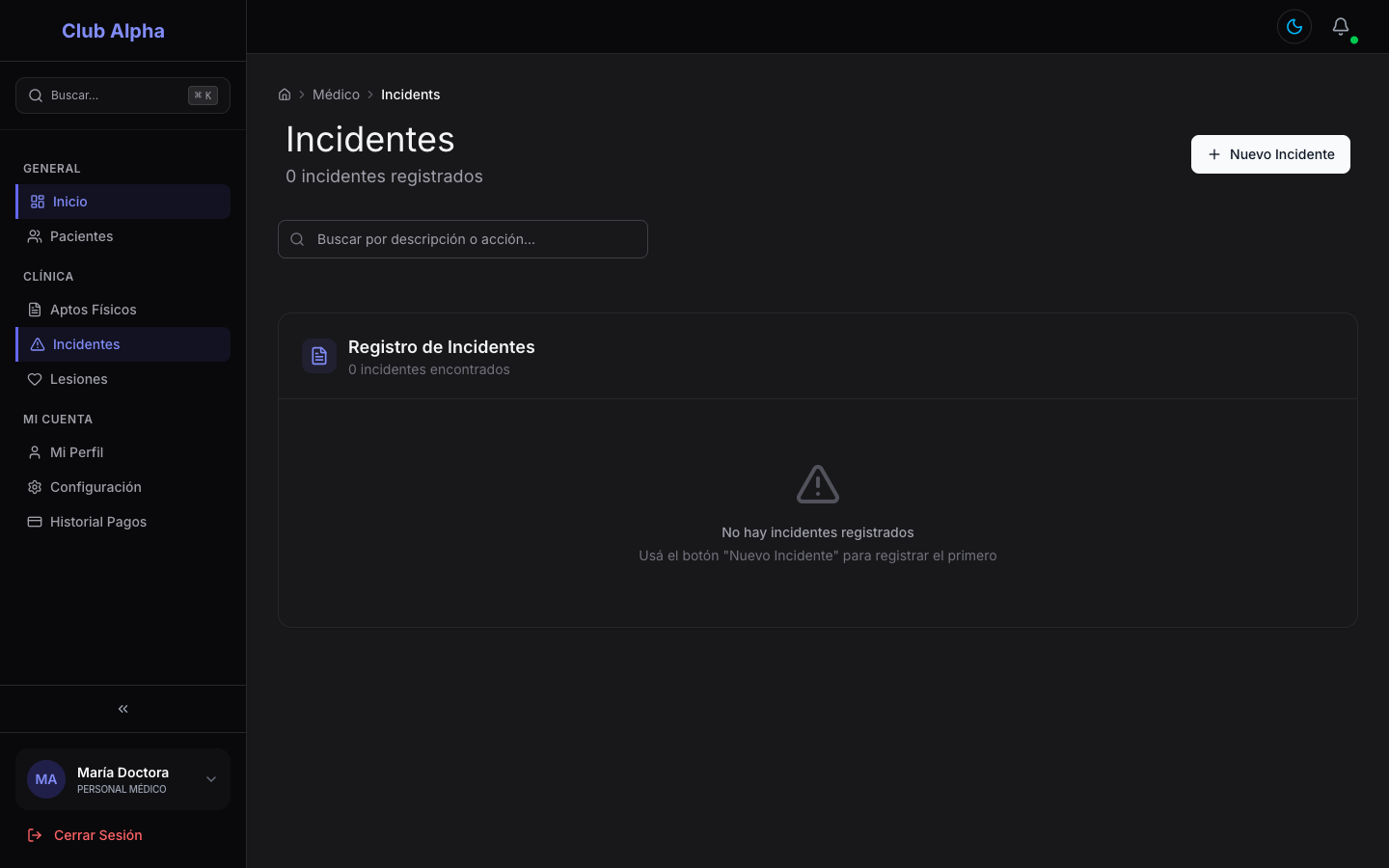1389x868 pixels.
Task: Click the Registro de Incidentes document icon
Action: click(x=319, y=356)
